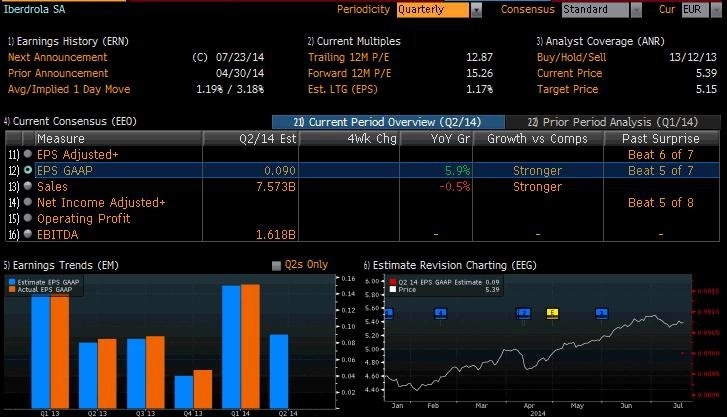This screenshot has width=727, height=417.
Task: Open the Periodicity Quarterly dropdown
Action: point(476,10)
